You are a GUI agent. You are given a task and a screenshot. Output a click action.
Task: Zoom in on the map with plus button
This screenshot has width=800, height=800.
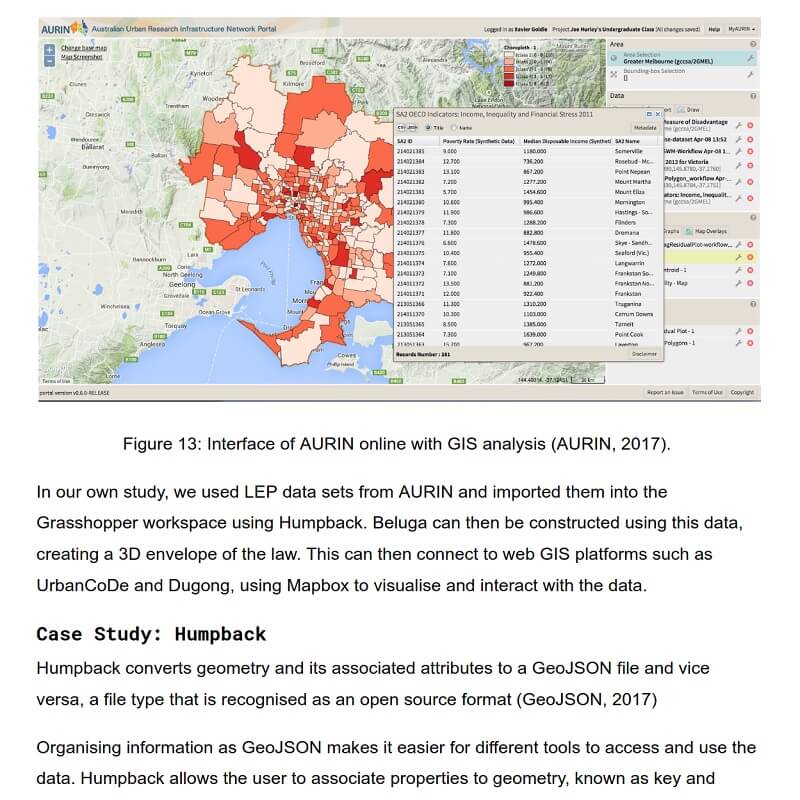[x=48, y=50]
